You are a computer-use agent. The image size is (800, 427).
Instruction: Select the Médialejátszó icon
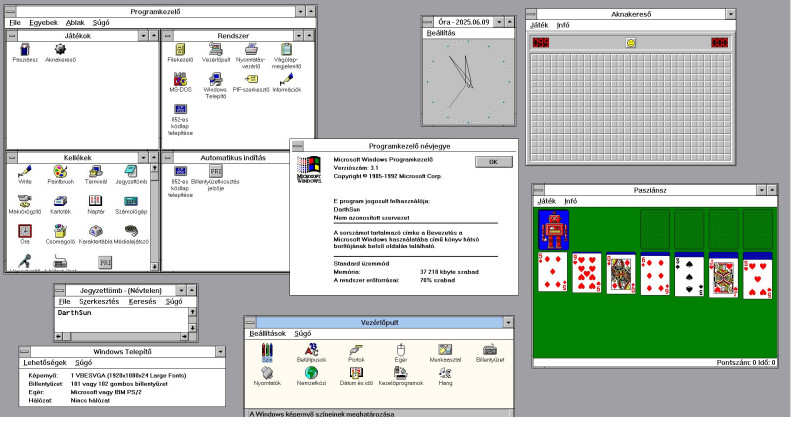pos(131,231)
